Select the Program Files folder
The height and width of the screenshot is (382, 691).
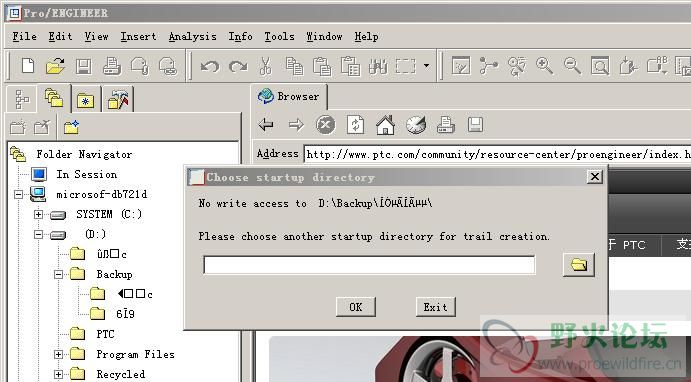pos(135,354)
